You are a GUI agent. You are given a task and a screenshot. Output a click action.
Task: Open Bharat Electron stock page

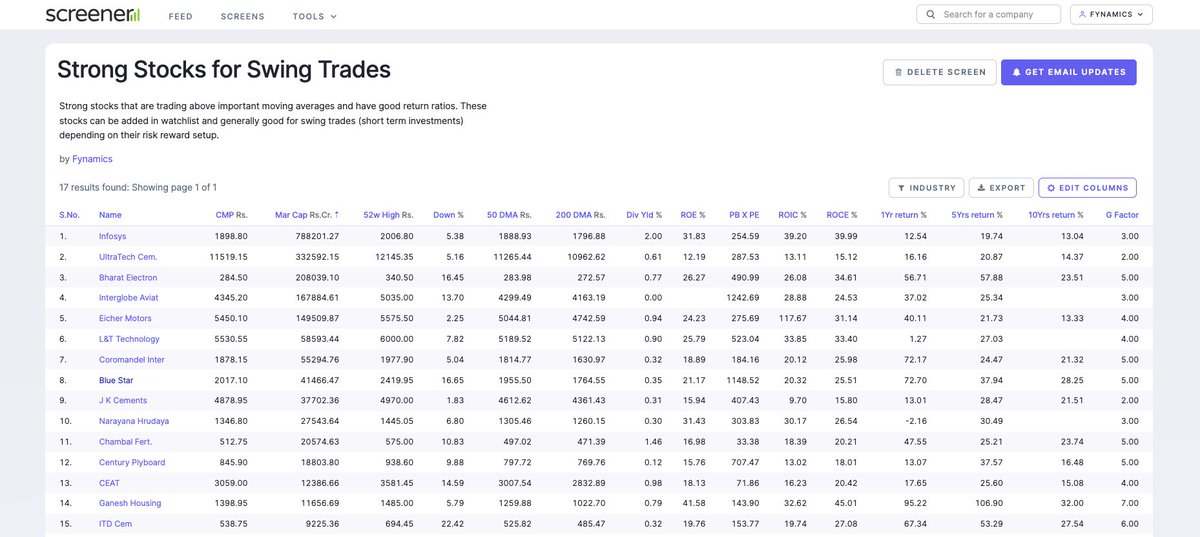point(128,277)
